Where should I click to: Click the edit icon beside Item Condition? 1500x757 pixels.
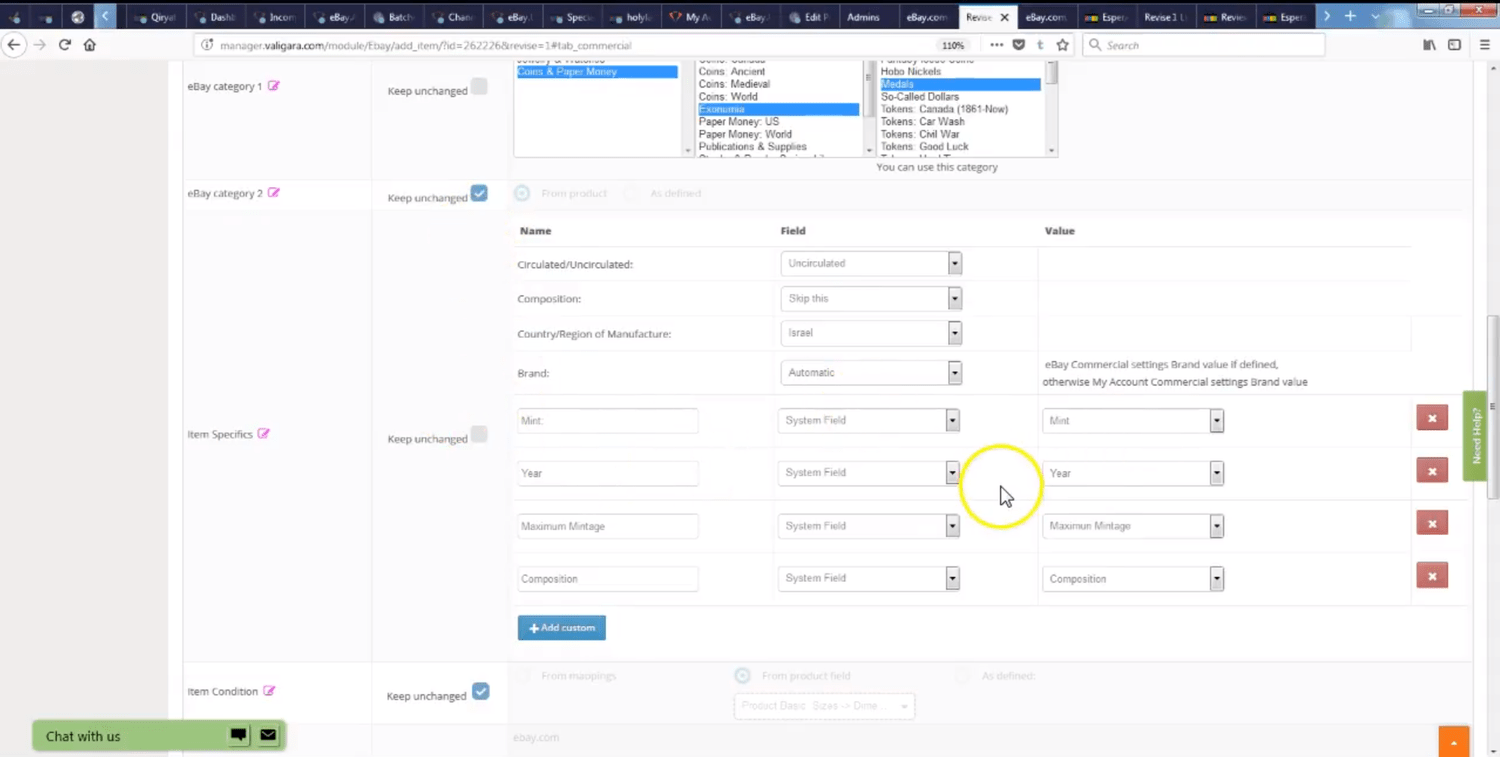[268, 690]
